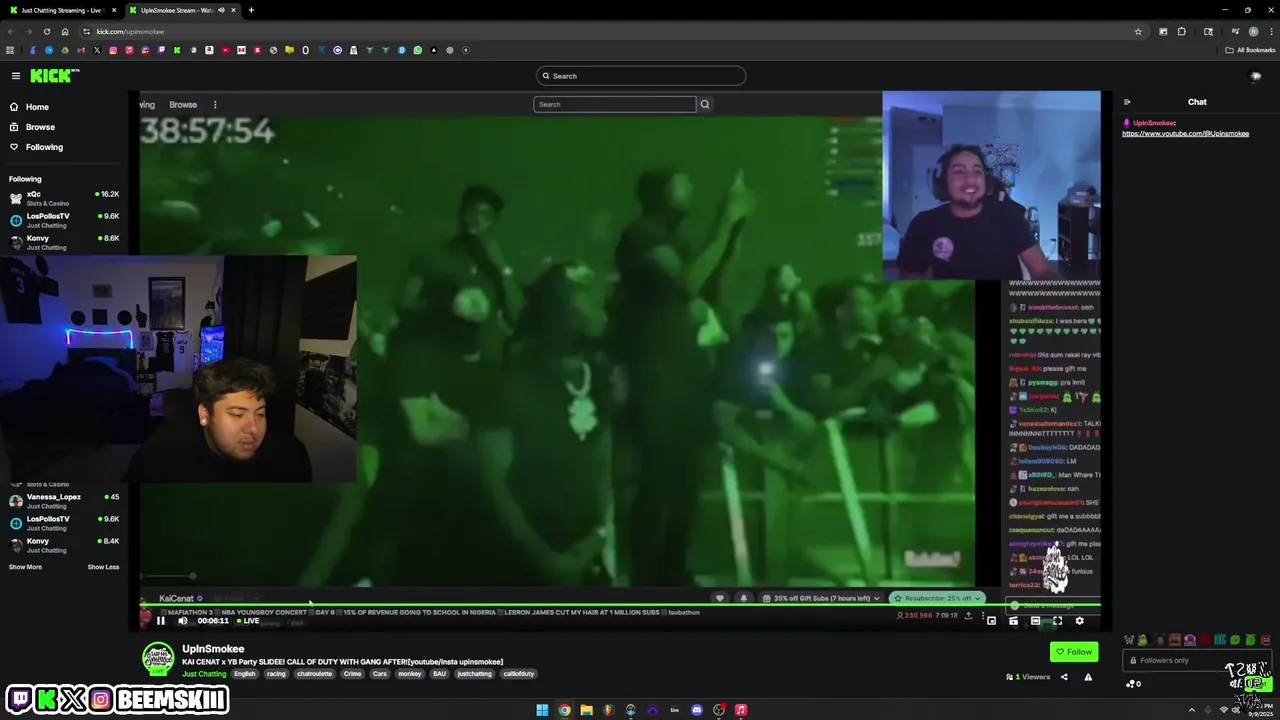Collapse the list with Show Less
This screenshot has height=720, width=1280.
click(103, 567)
